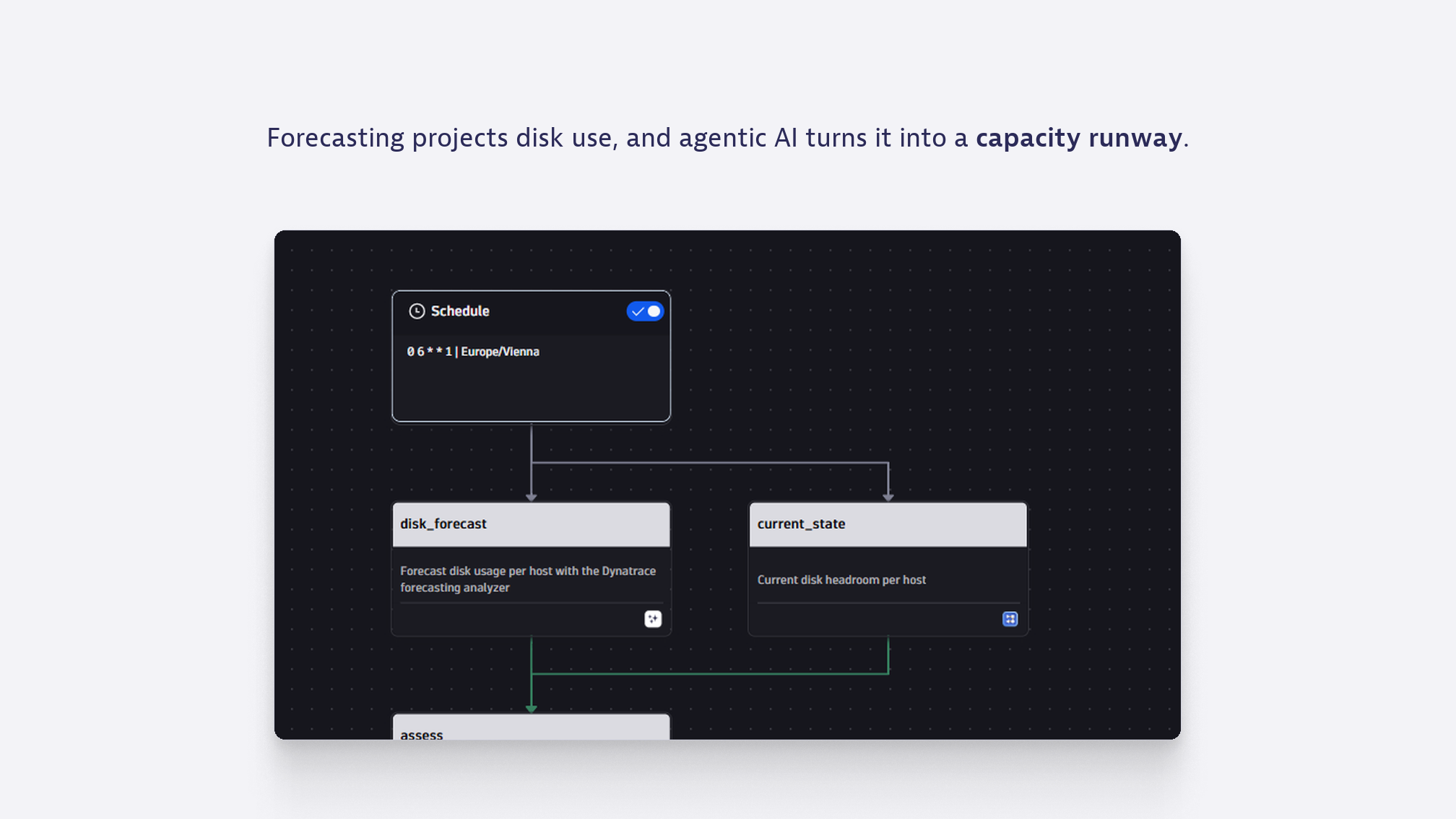This screenshot has width=1456, height=819.
Task: Click the headline ending in 'capacity runway'
Action: [x=728, y=138]
